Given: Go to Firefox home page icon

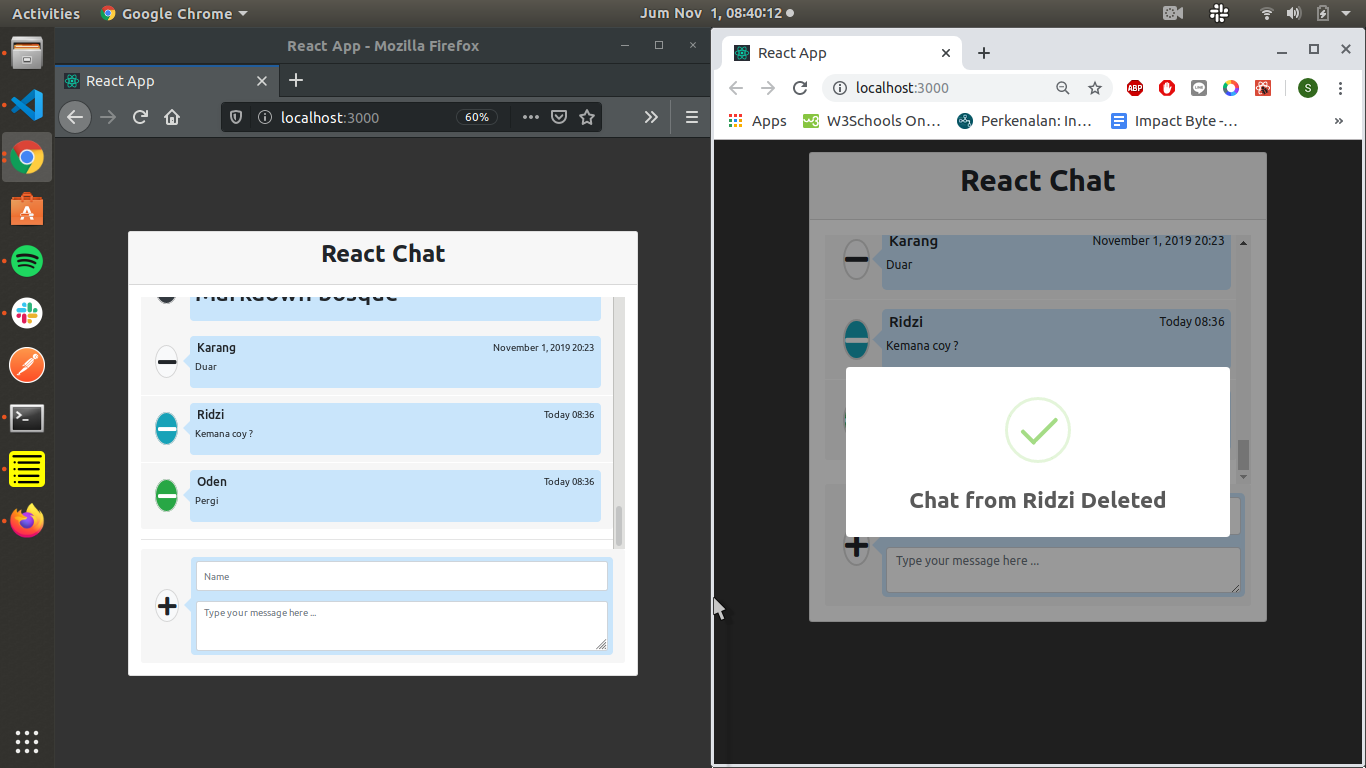Looking at the screenshot, I should click(x=172, y=117).
